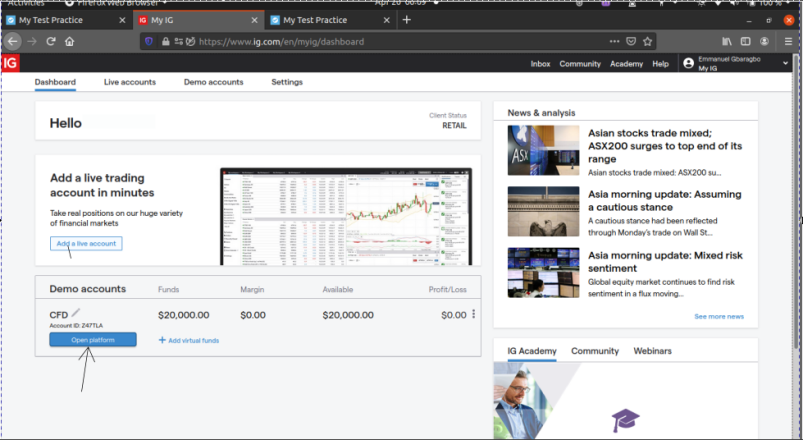Click Add virtual funds link

pos(189,340)
